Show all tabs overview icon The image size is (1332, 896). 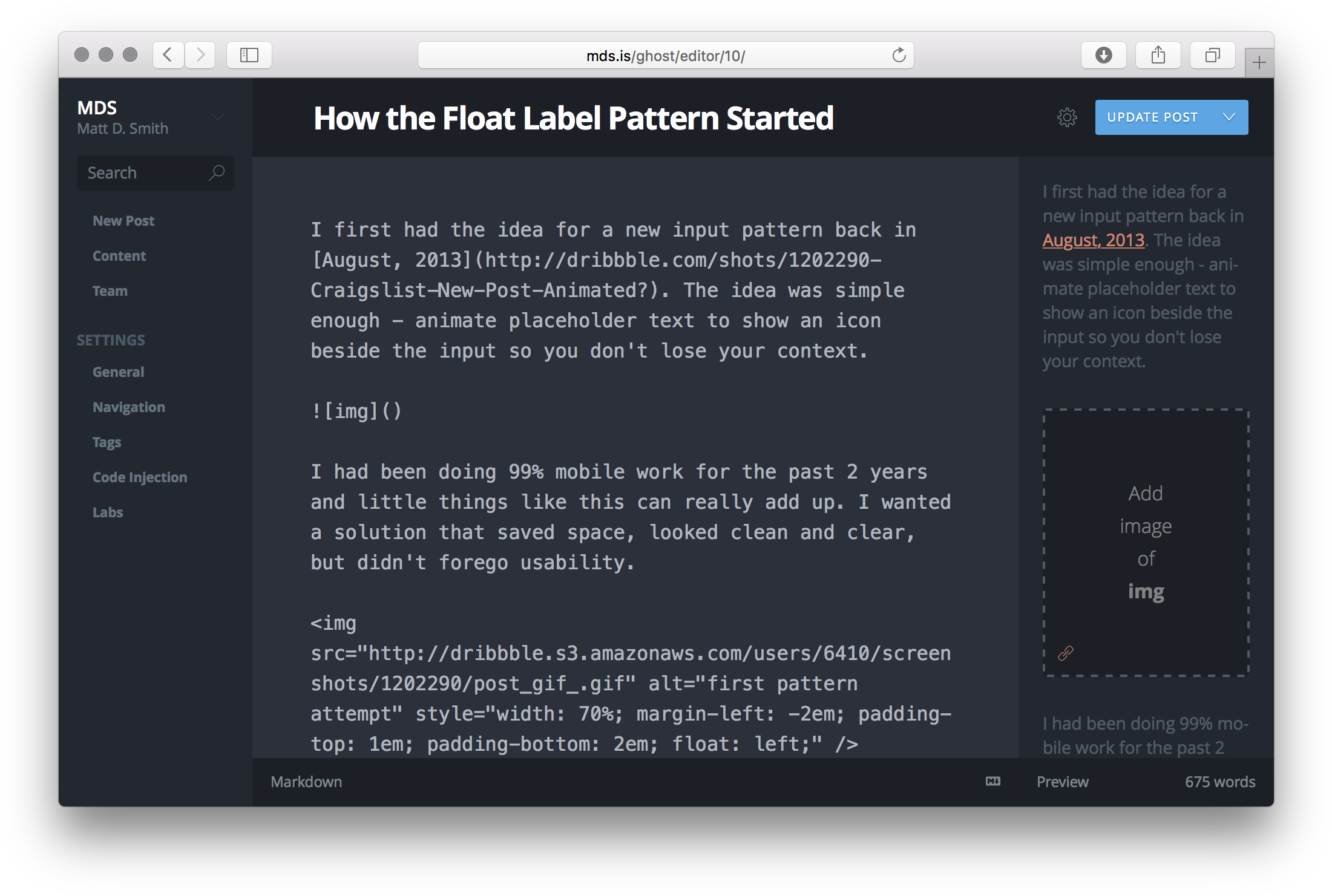(1212, 56)
